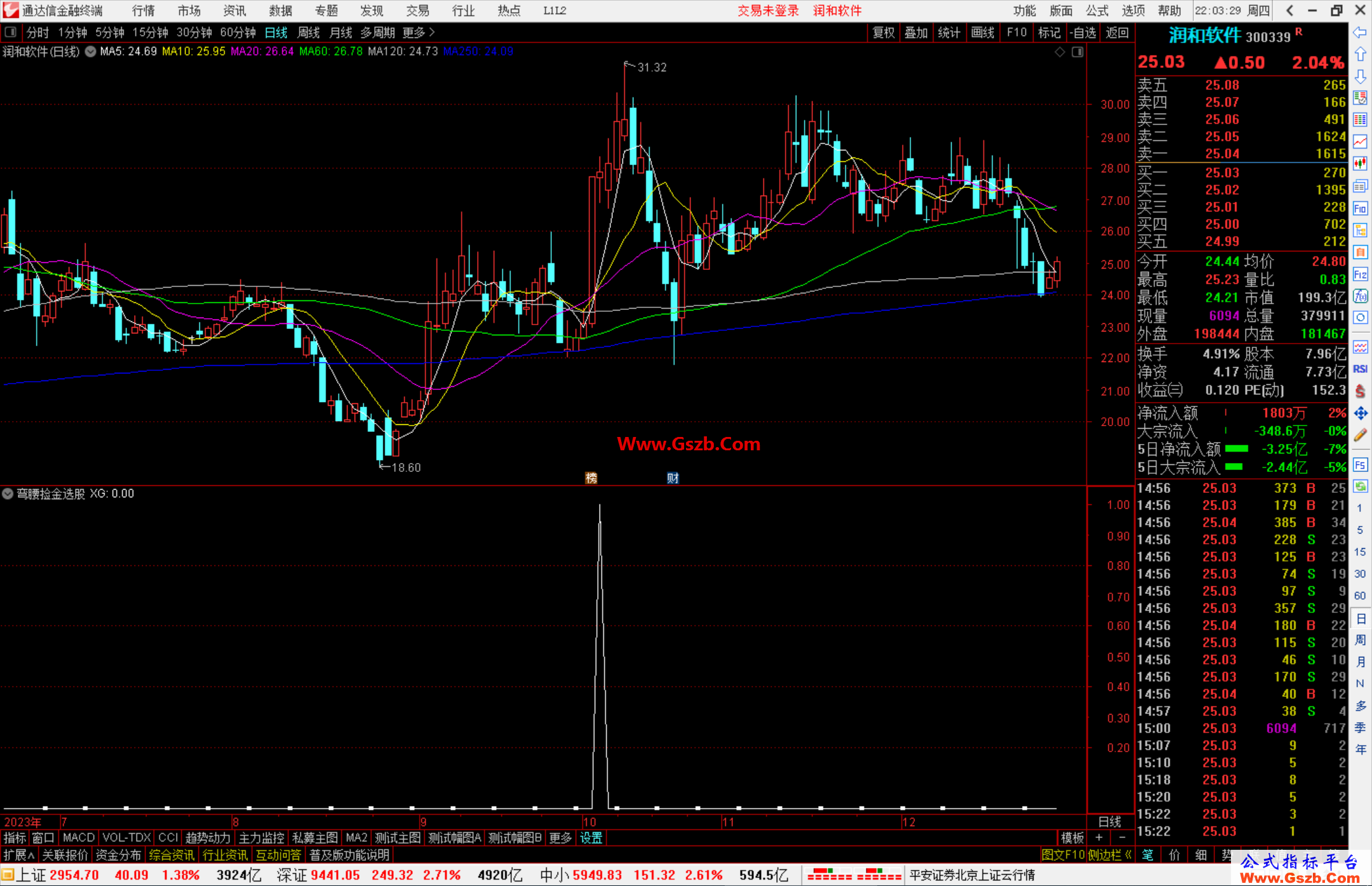
Task: Click the 5日净流入额 green bar
Action: (1236, 448)
